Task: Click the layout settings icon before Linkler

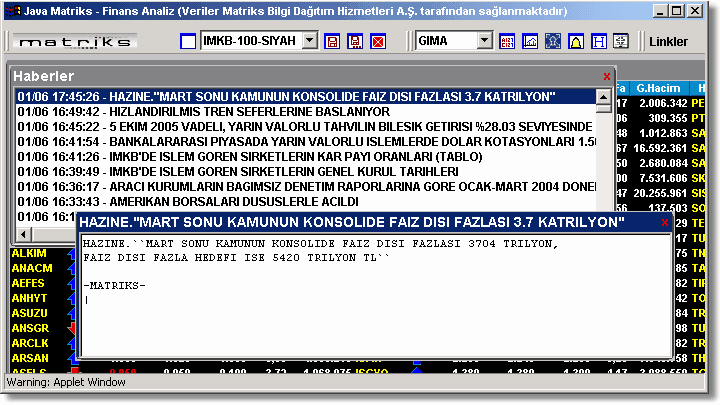Action: [x=621, y=41]
